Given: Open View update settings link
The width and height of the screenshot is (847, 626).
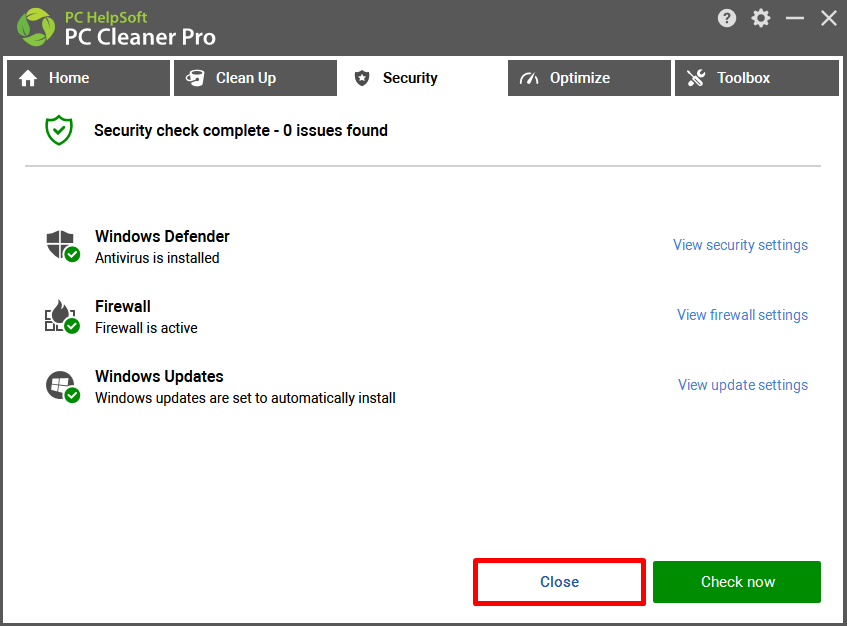Looking at the screenshot, I should pyautogui.click(x=743, y=385).
